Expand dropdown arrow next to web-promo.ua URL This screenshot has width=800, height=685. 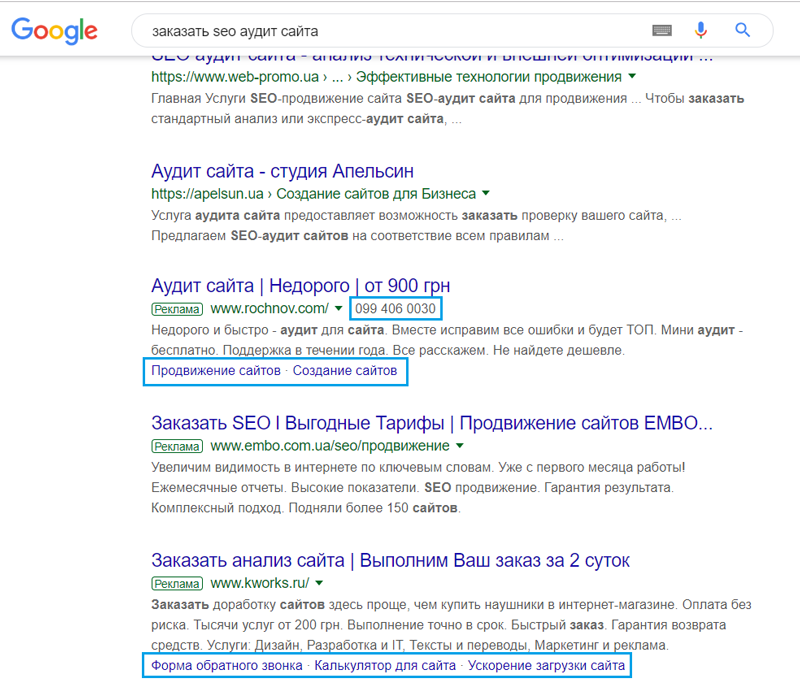click(x=632, y=77)
